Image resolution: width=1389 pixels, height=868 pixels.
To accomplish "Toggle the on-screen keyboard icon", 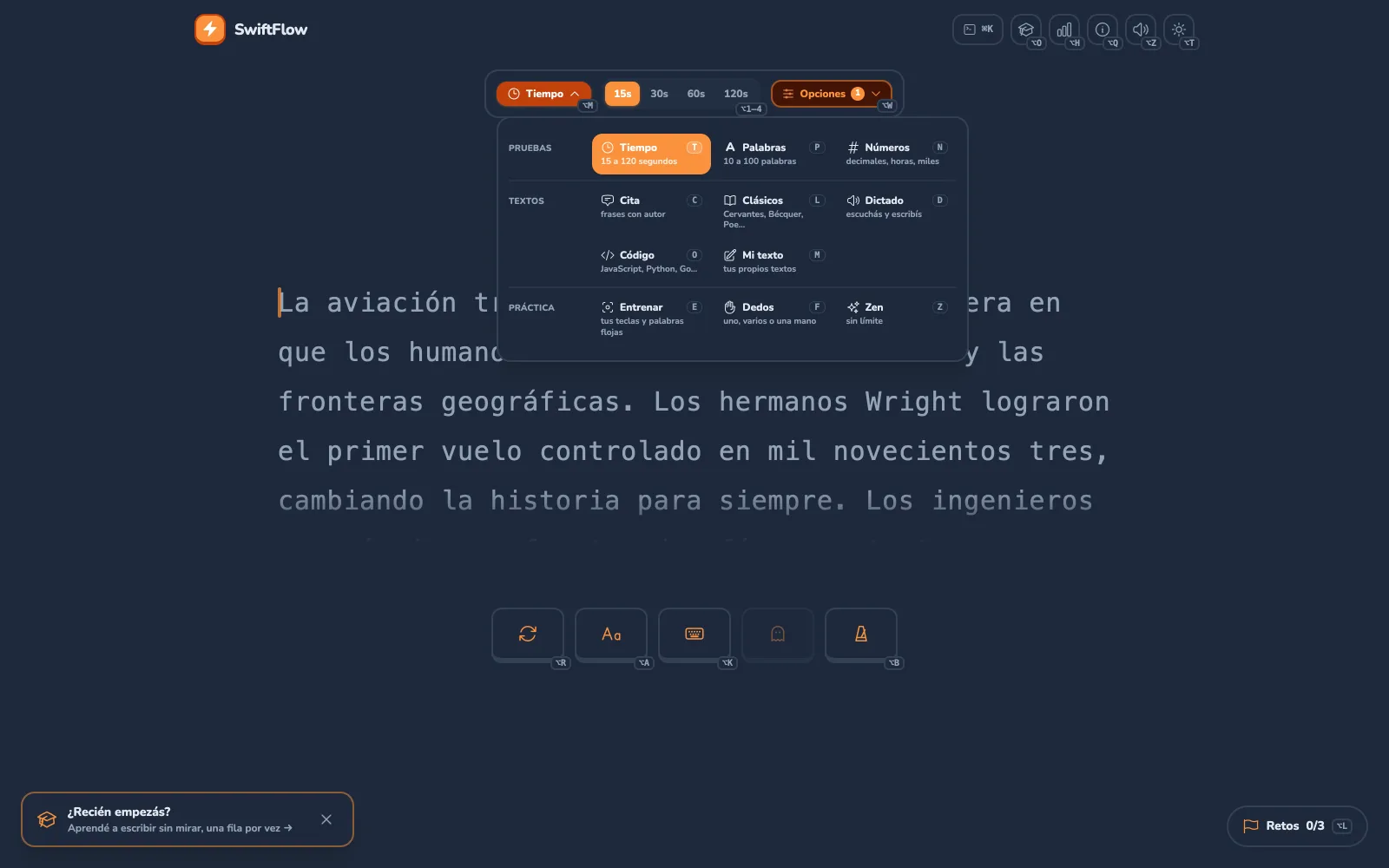I will pos(694,634).
